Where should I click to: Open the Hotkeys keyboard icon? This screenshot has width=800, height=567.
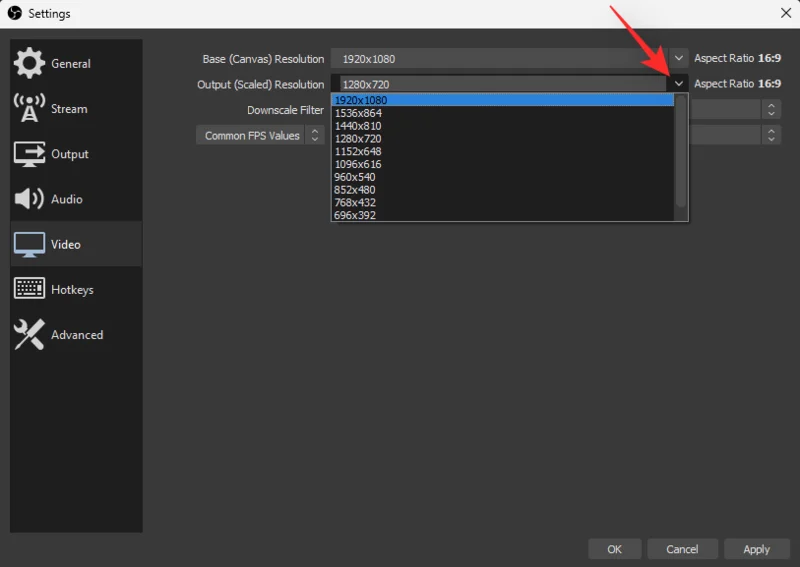click(x=29, y=289)
